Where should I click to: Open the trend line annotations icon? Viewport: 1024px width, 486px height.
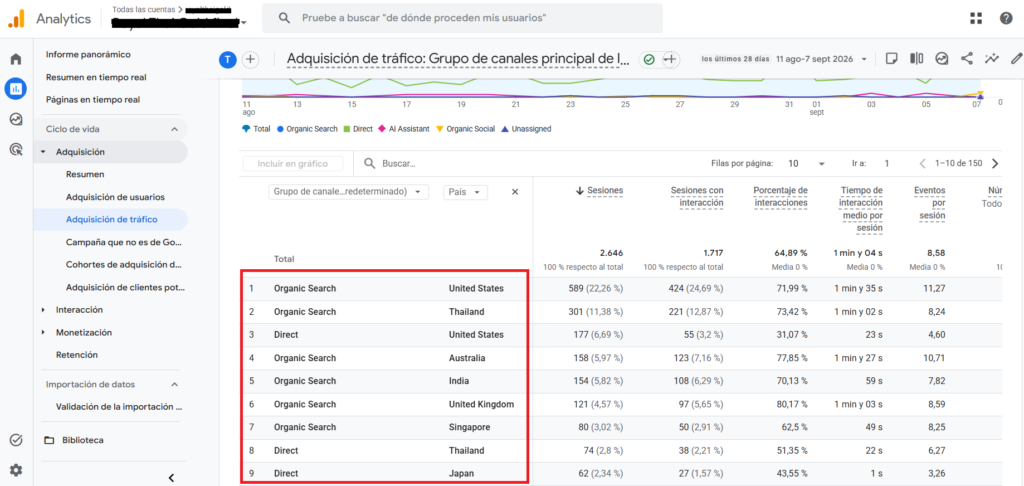click(992, 59)
